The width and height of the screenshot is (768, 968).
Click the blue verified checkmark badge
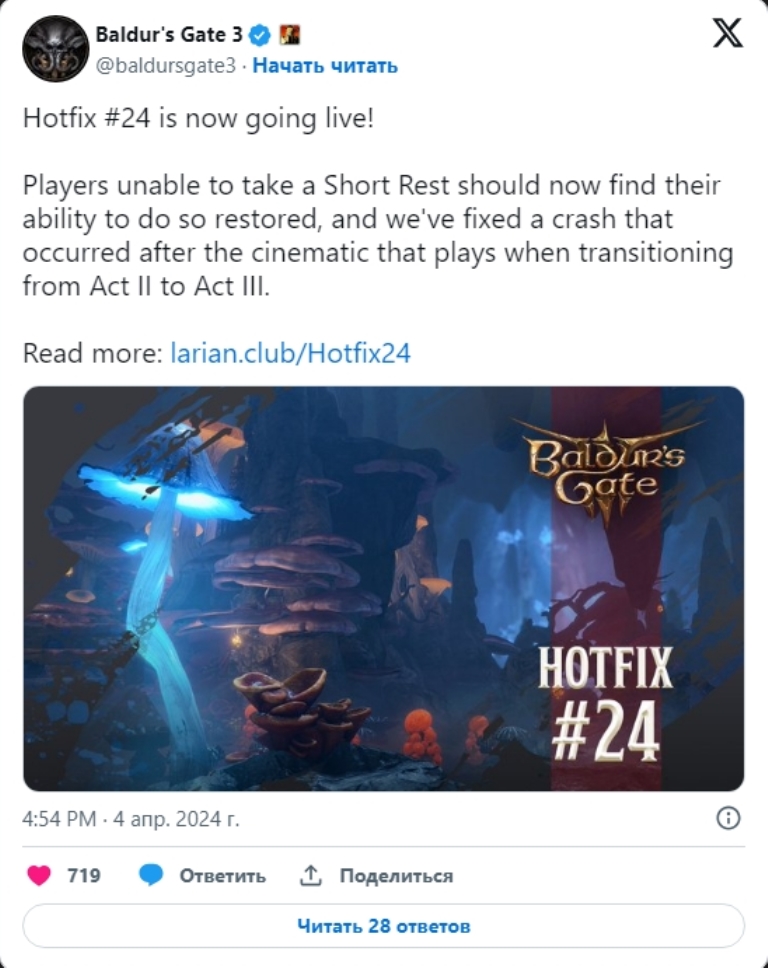point(260,35)
